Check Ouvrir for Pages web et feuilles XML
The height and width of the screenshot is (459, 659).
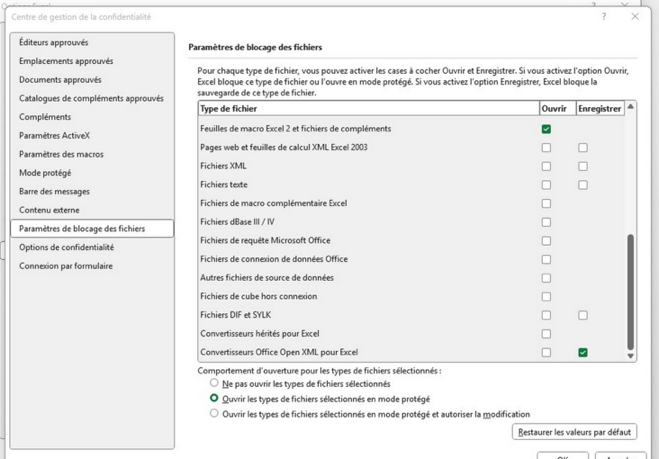pos(546,148)
